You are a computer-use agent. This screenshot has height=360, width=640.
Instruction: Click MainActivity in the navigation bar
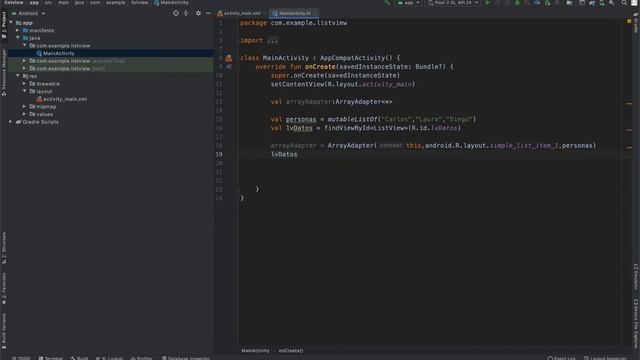click(x=171, y=3)
